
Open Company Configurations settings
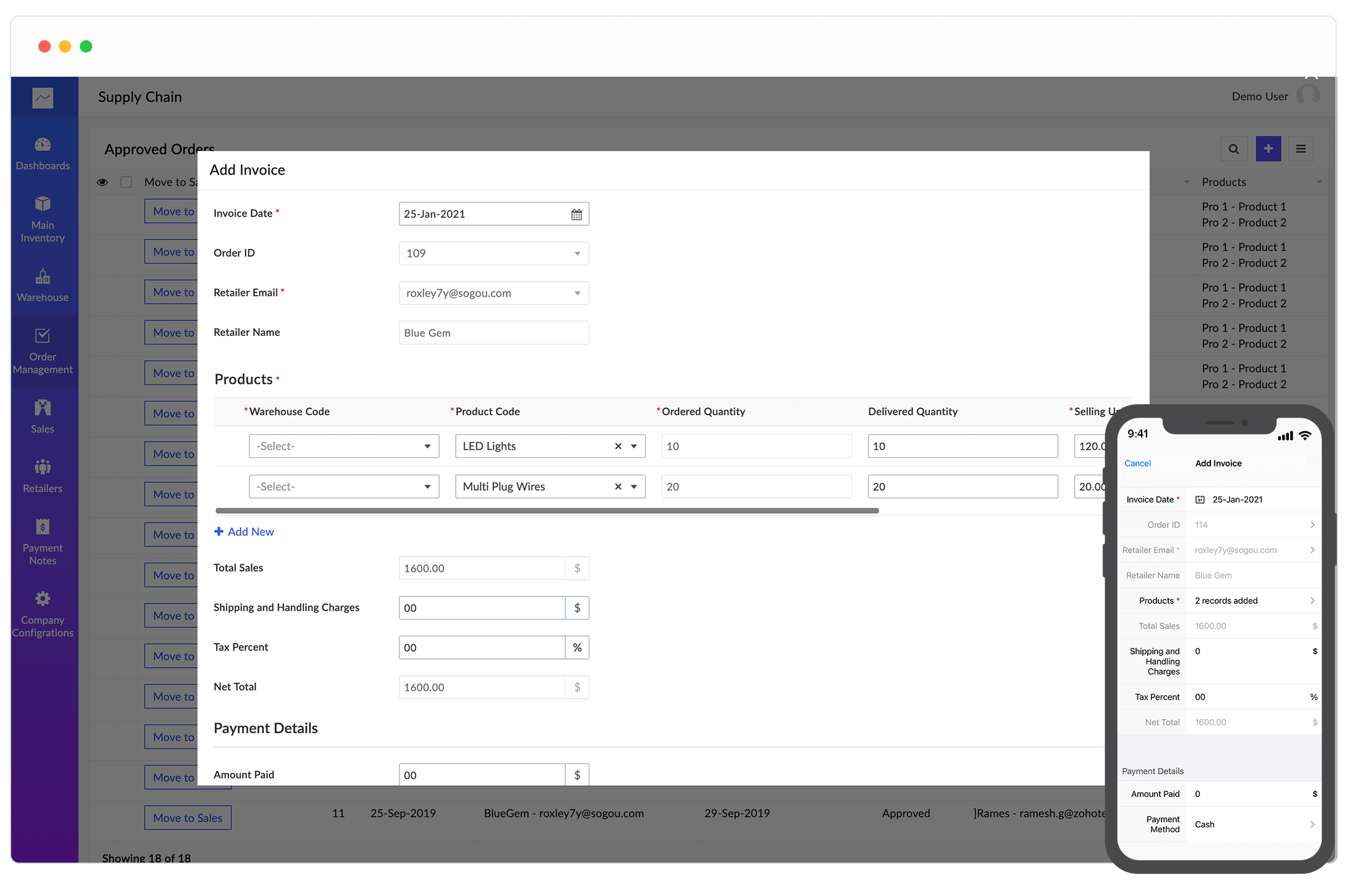point(43,614)
